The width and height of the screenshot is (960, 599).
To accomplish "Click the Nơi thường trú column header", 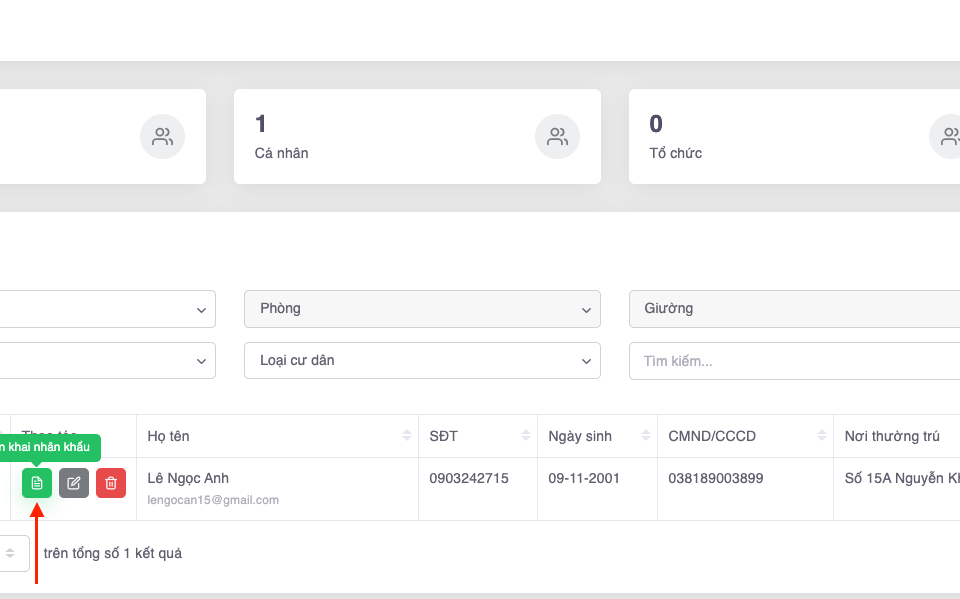I will (x=892, y=436).
